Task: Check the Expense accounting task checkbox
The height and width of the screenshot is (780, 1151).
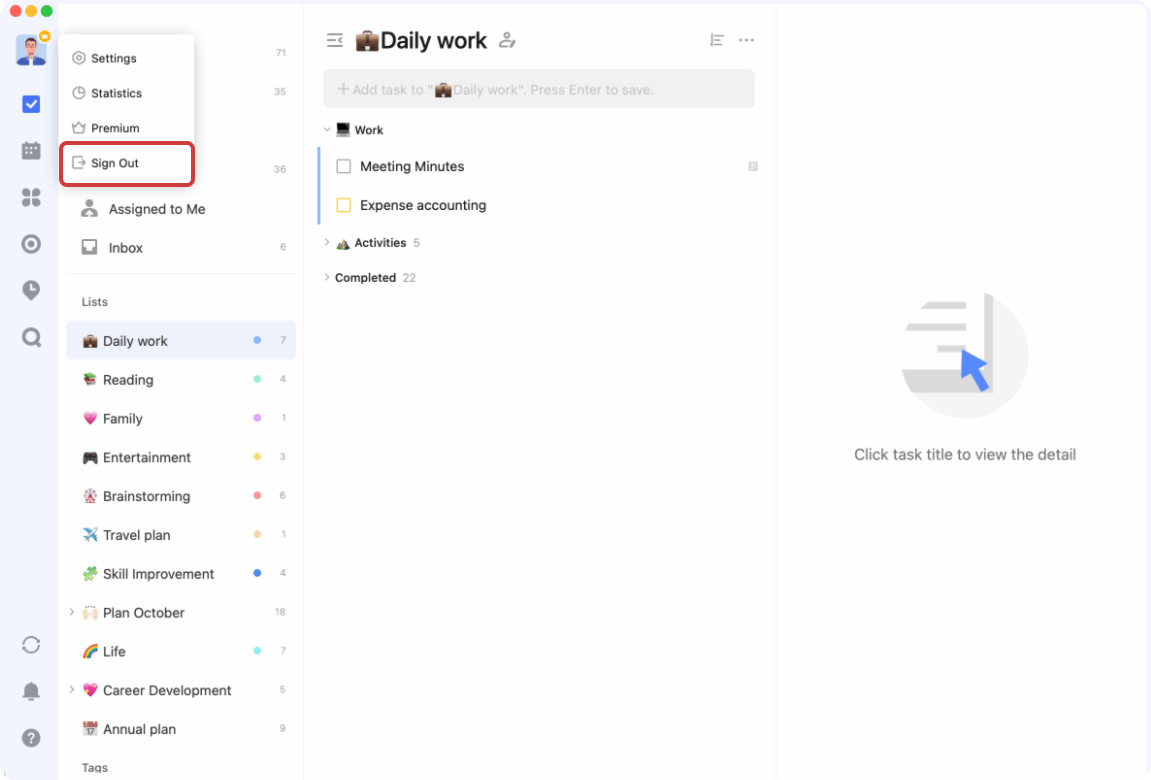Action: (x=344, y=206)
